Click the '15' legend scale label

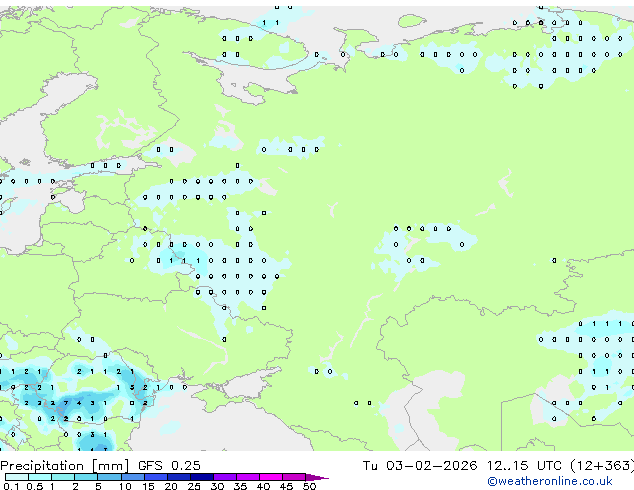pos(148,486)
